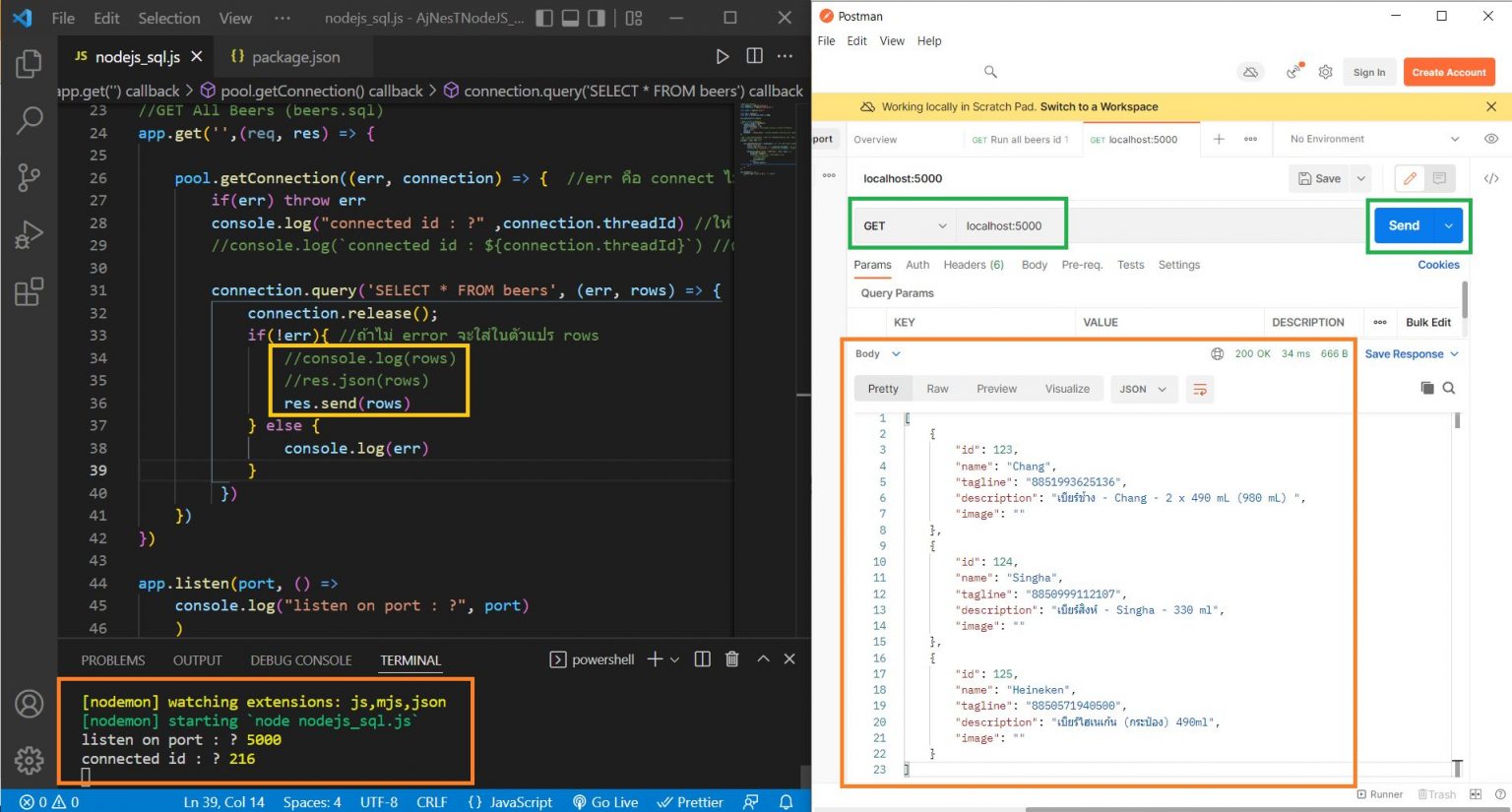The height and width of the screenshot is (812, 1512).
Task: Open the Explorer view in VS Code
Action: coord(29,64)
